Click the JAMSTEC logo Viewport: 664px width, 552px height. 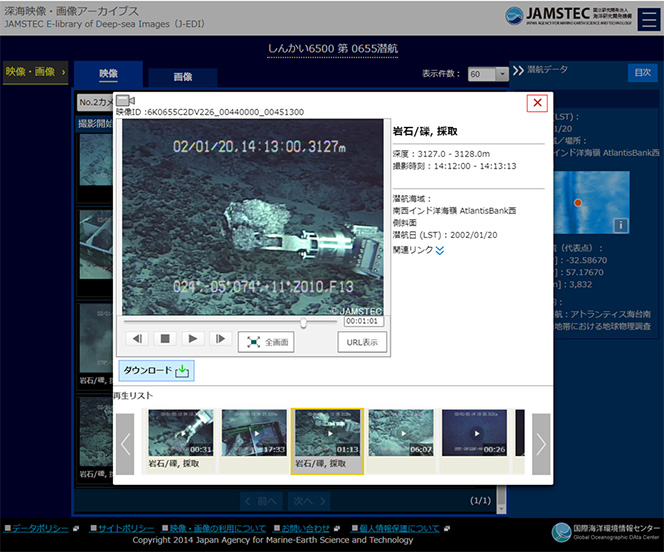[569, 16]
